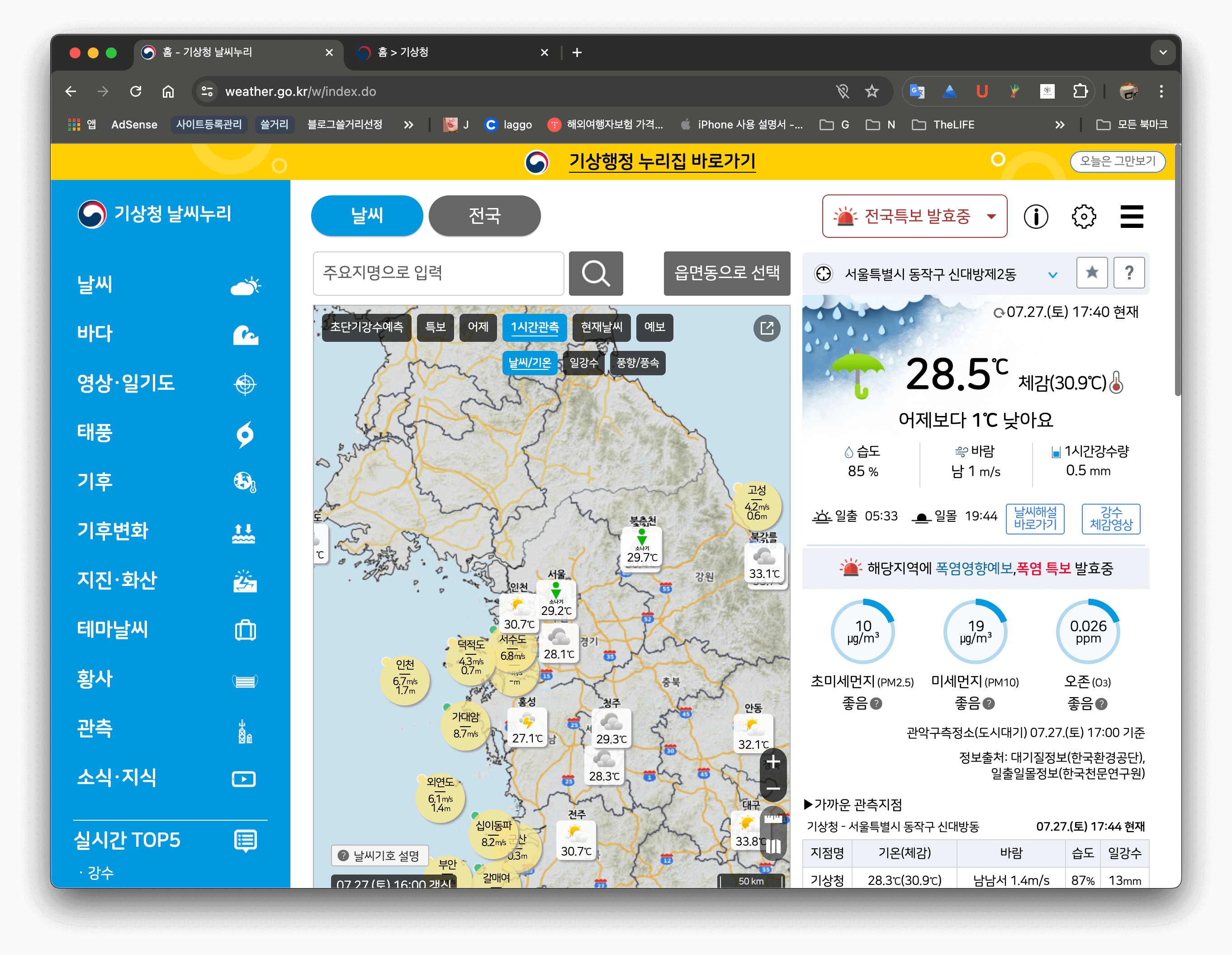Click the settings gear icon

[x=1083, y=217]
